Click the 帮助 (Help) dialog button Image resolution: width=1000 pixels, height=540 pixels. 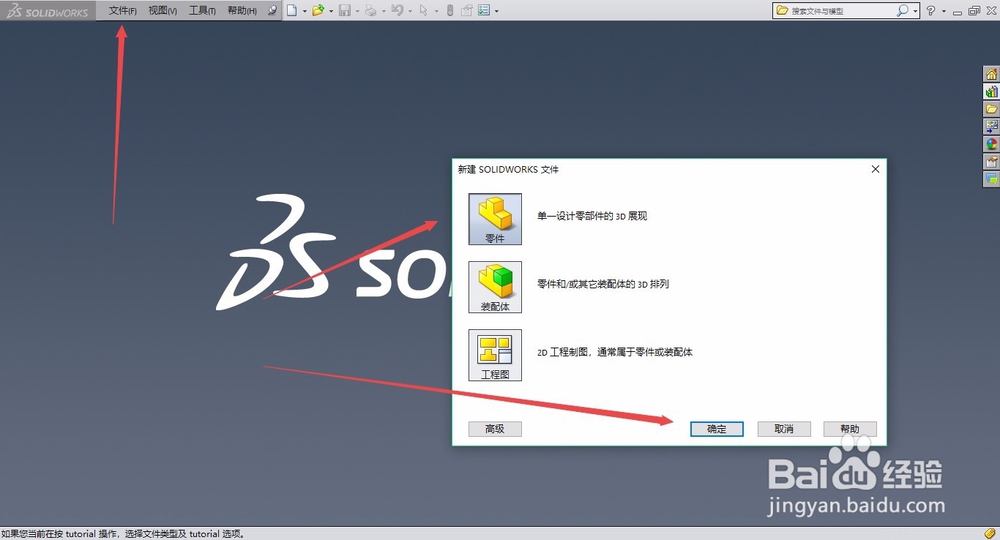click(849, 429)
